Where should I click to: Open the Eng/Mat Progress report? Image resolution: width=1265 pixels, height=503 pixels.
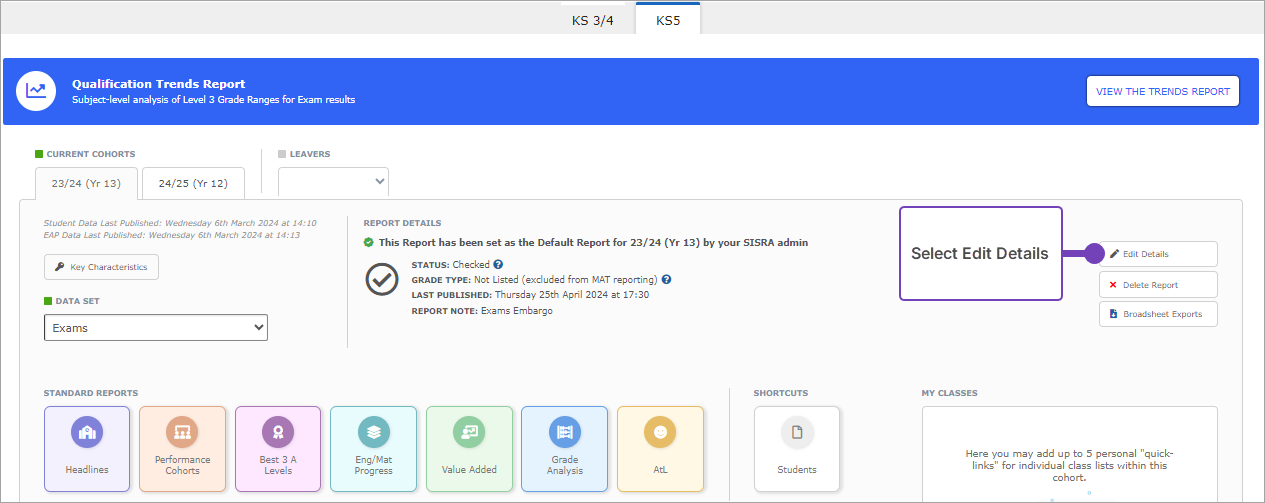pyautogui.click(x=373, y=448)
